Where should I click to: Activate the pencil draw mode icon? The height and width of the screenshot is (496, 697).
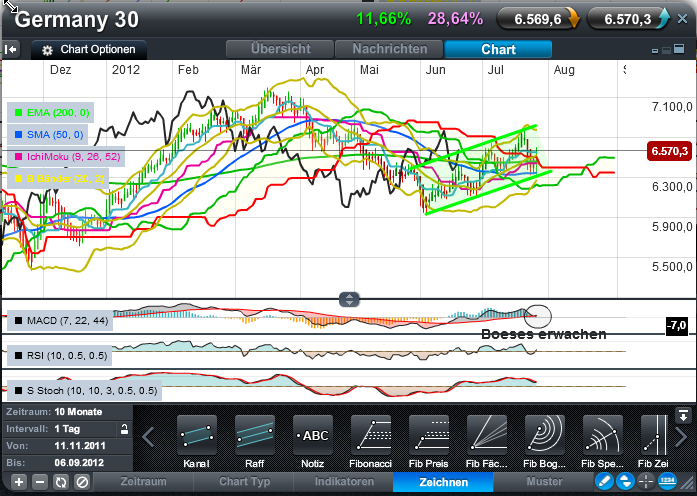click(604, 481)
